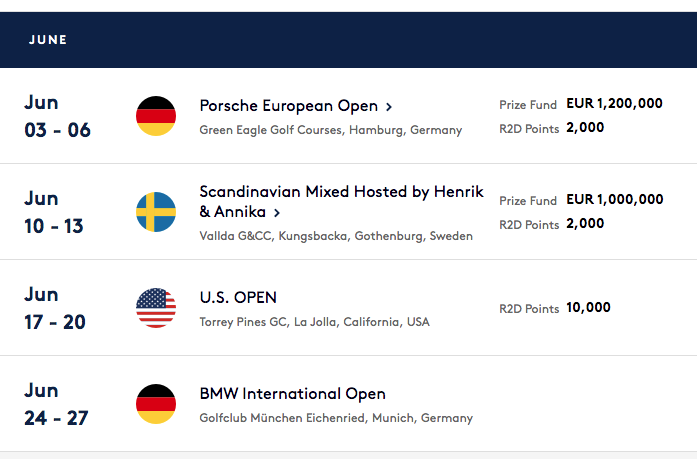Click the EUR 1,200,000 prize fund value
The width and height of the screenshot is (697, 459).
pyautogui.click(x=614, y=103)
